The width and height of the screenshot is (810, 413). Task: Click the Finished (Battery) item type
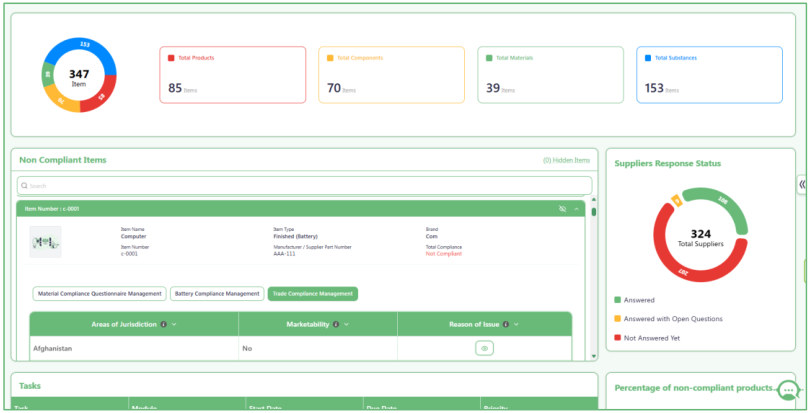tap(295, 236)
